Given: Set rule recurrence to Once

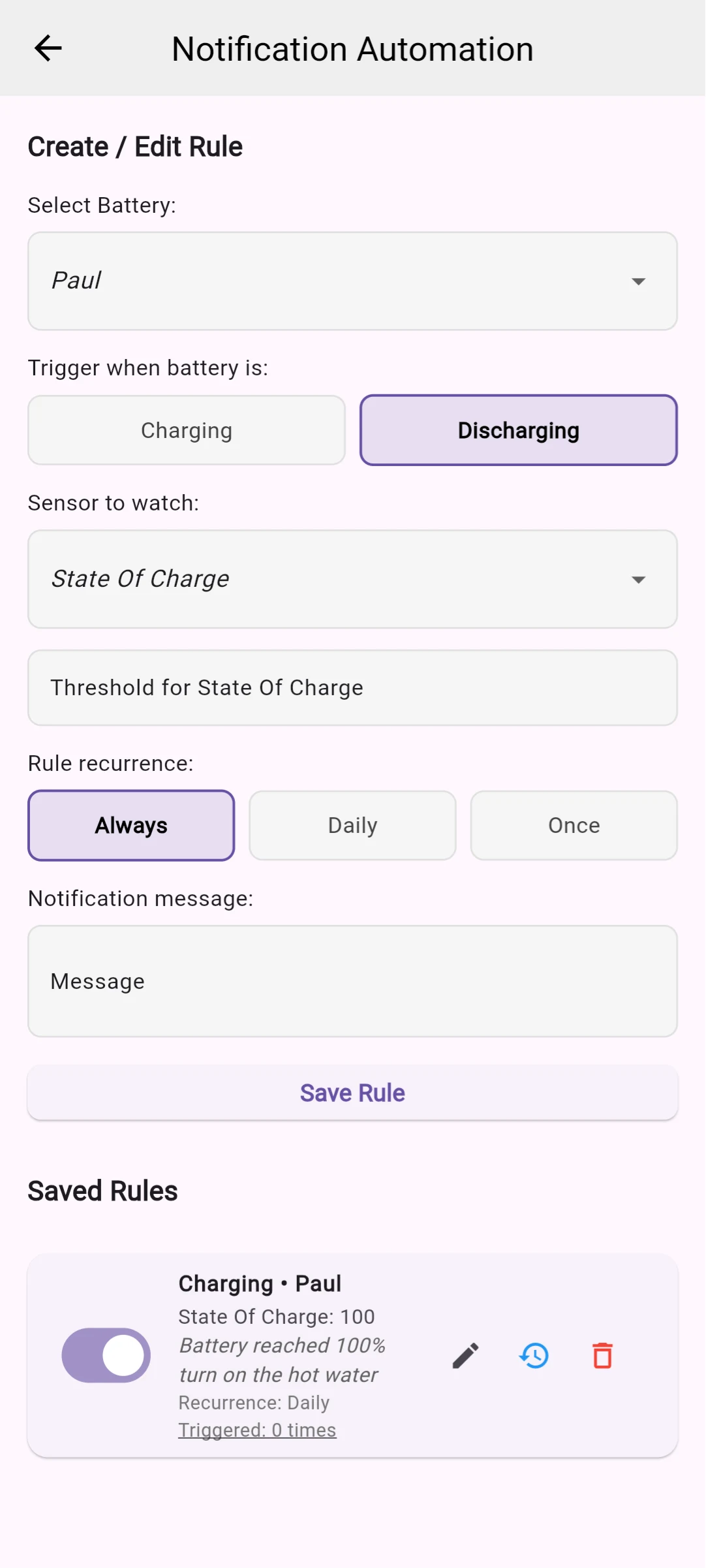Looking at the screenshot, I should pyautogui.click(x=574, y=825).
